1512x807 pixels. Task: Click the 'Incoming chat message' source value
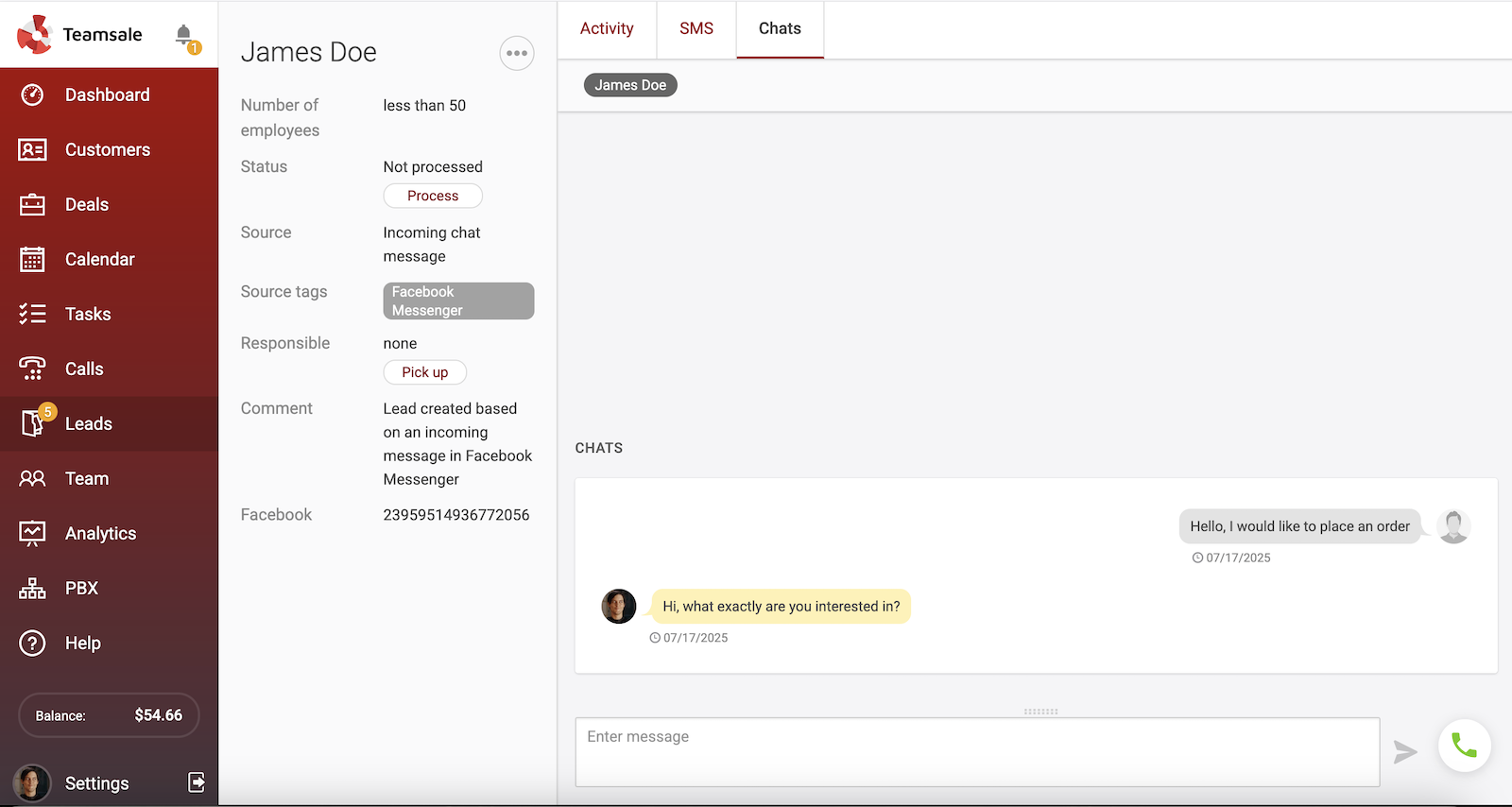(x=432, y=245)
